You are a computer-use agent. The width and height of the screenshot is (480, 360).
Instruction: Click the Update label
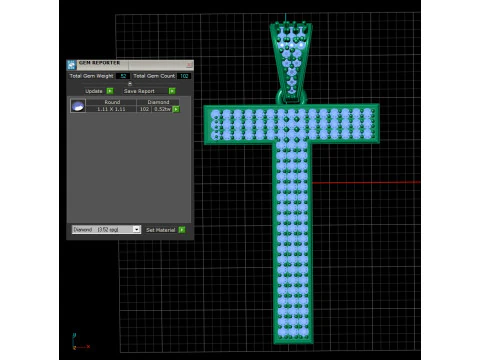click(x=94, y=91)
